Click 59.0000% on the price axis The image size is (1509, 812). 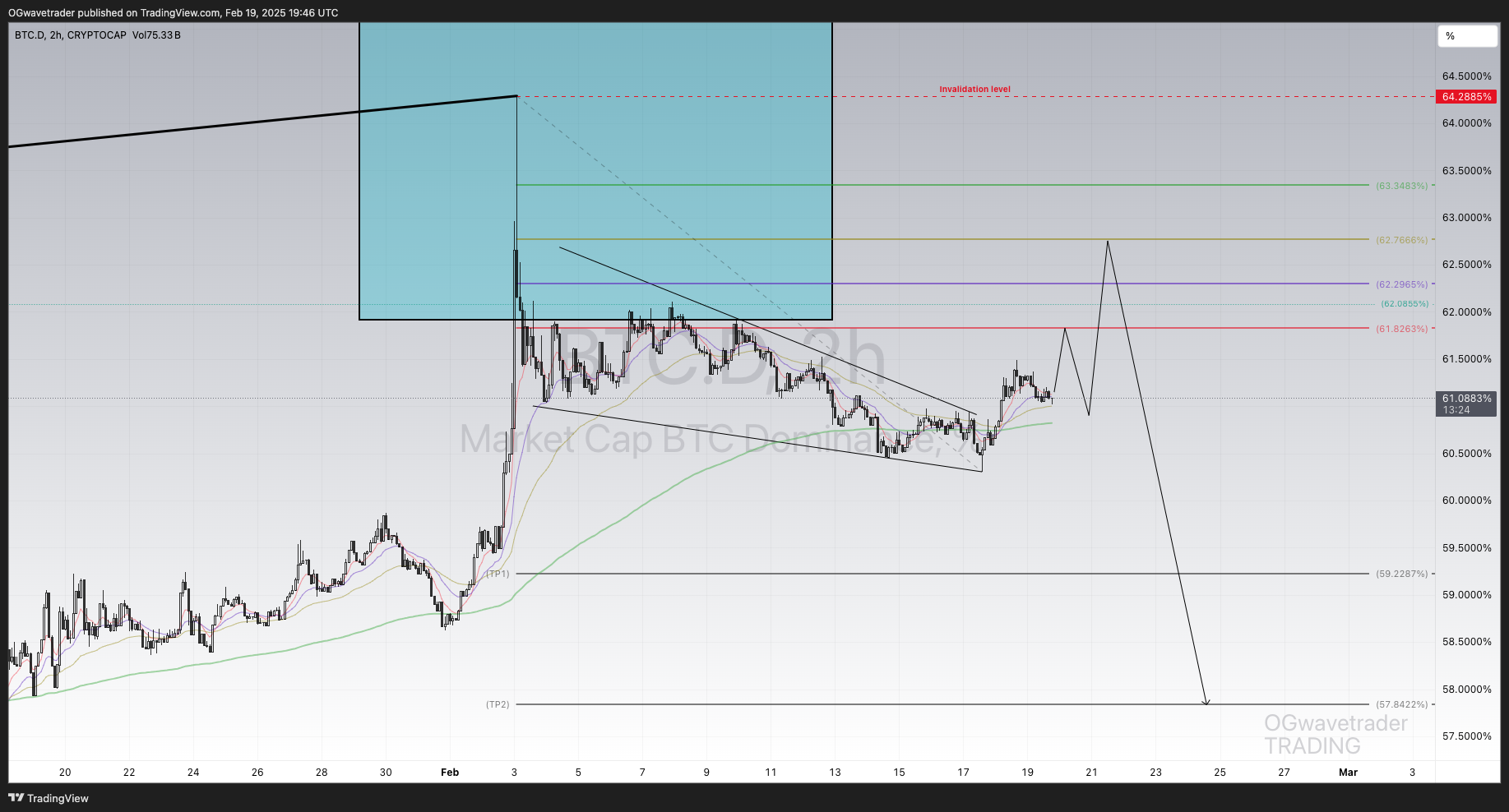point(1466,595)
